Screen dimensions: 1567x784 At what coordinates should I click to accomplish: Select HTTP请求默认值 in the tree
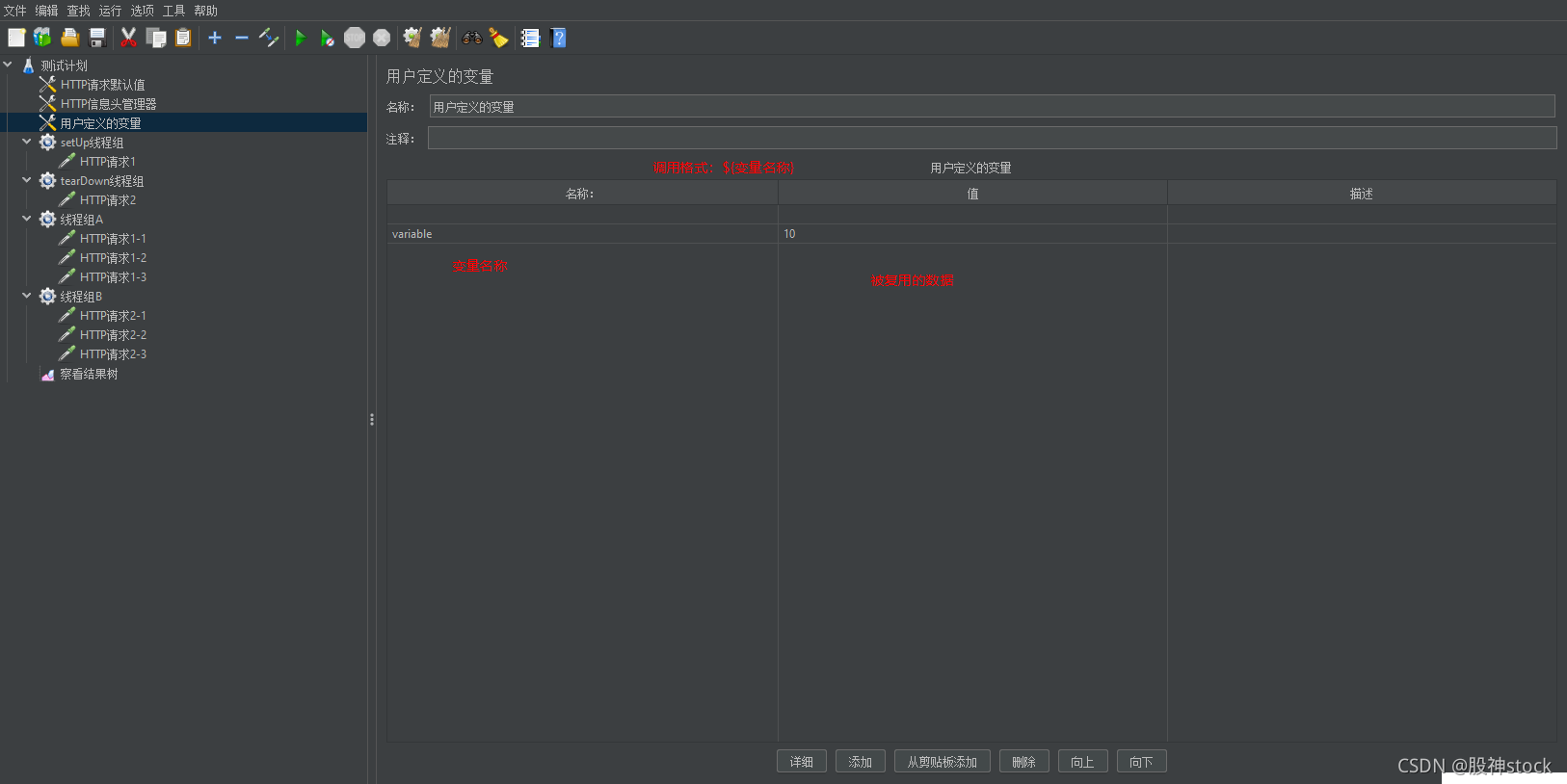coord(102,85)
